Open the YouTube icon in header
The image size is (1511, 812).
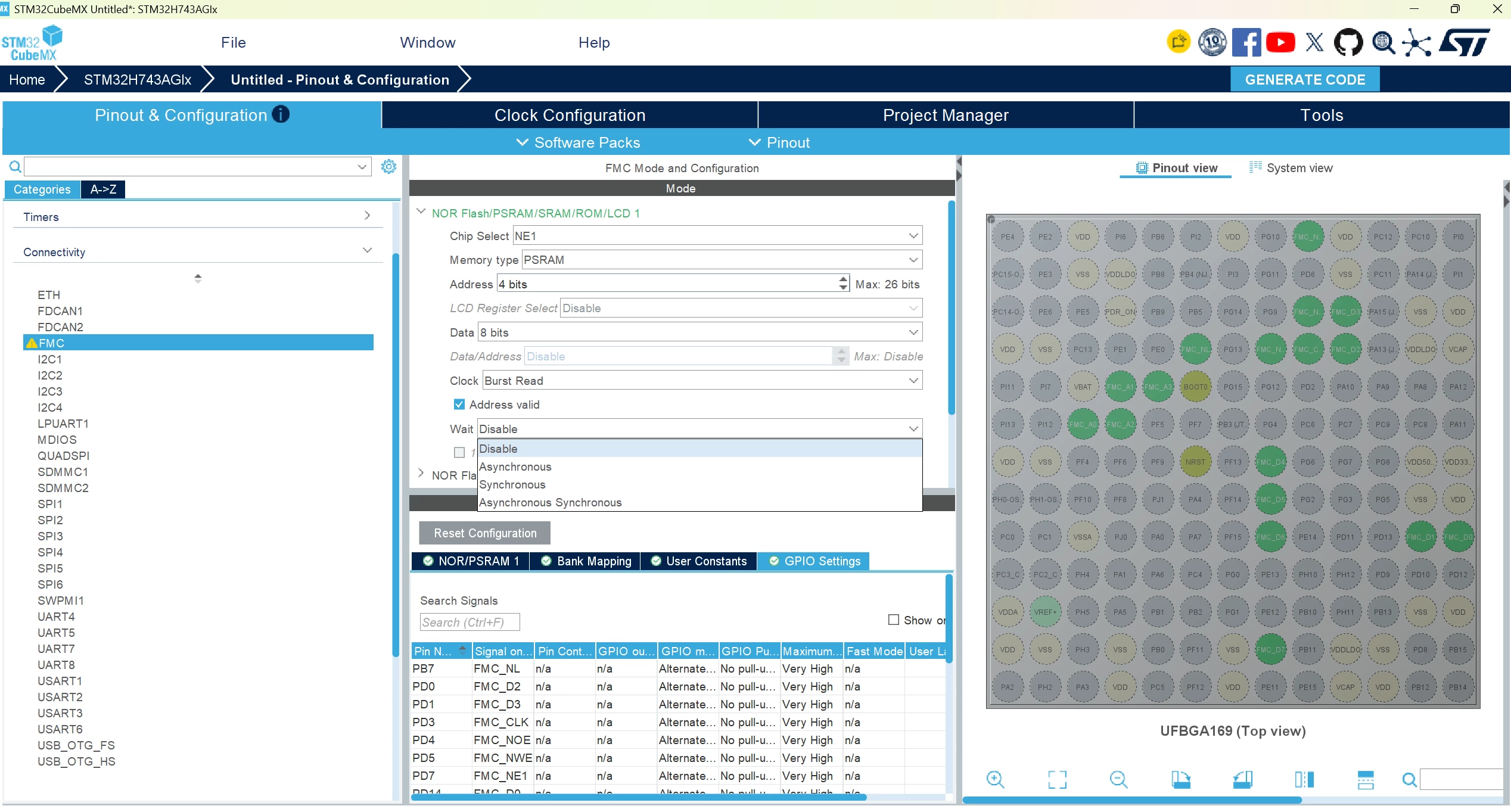(x=1280, y=42)
